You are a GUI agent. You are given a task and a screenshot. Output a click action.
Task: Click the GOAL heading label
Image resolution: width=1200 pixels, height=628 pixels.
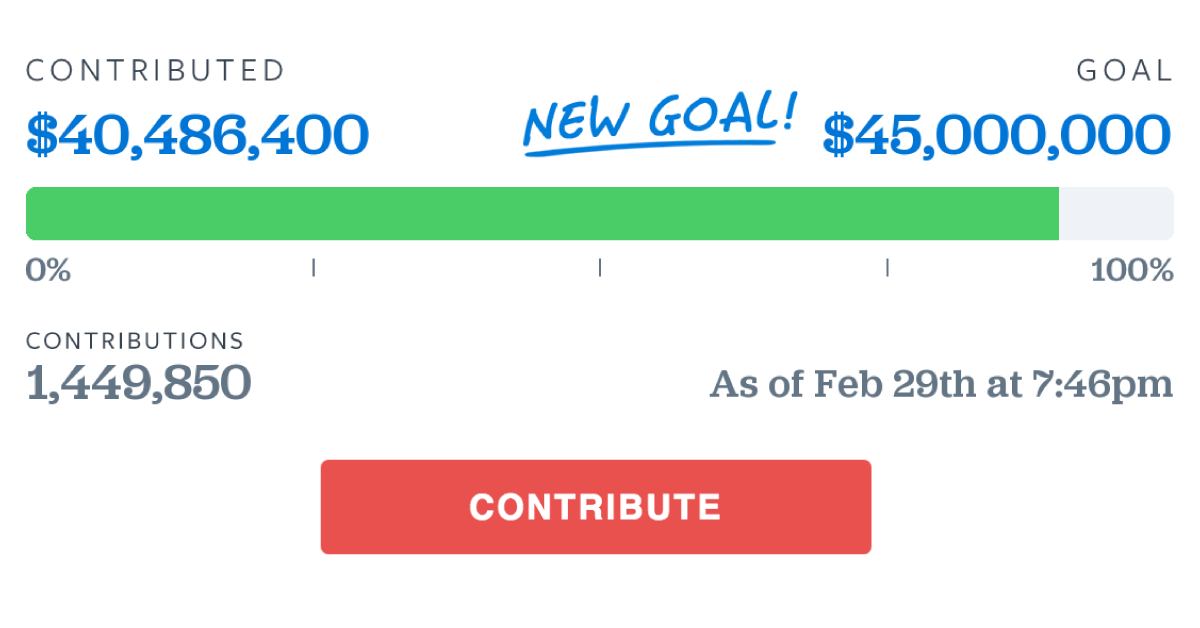click(x=1124, y=71)
